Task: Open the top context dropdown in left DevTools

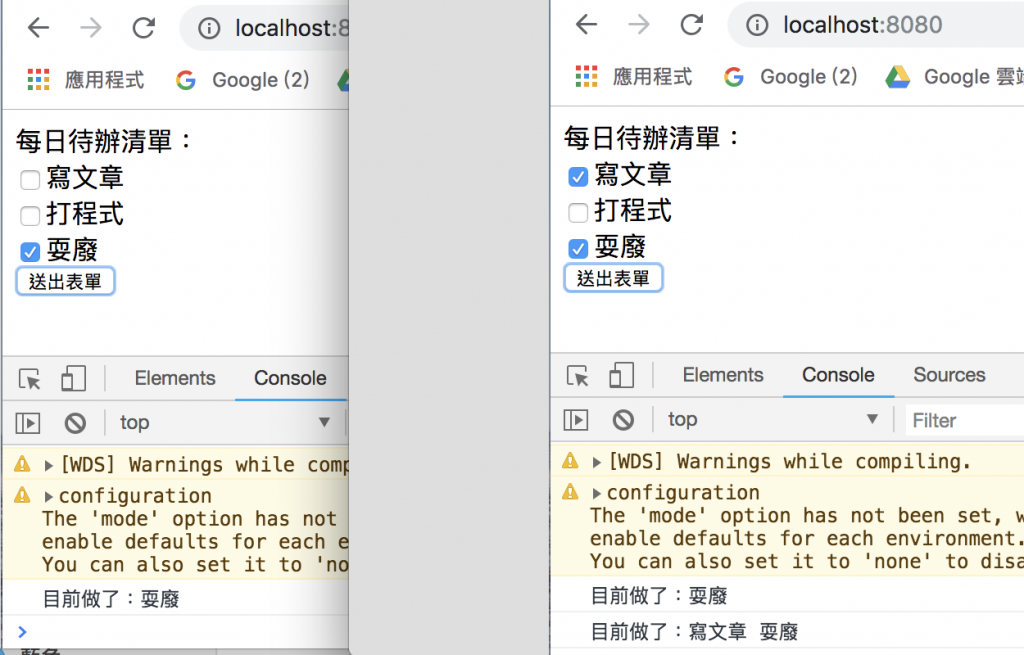Action: (225, 423)
